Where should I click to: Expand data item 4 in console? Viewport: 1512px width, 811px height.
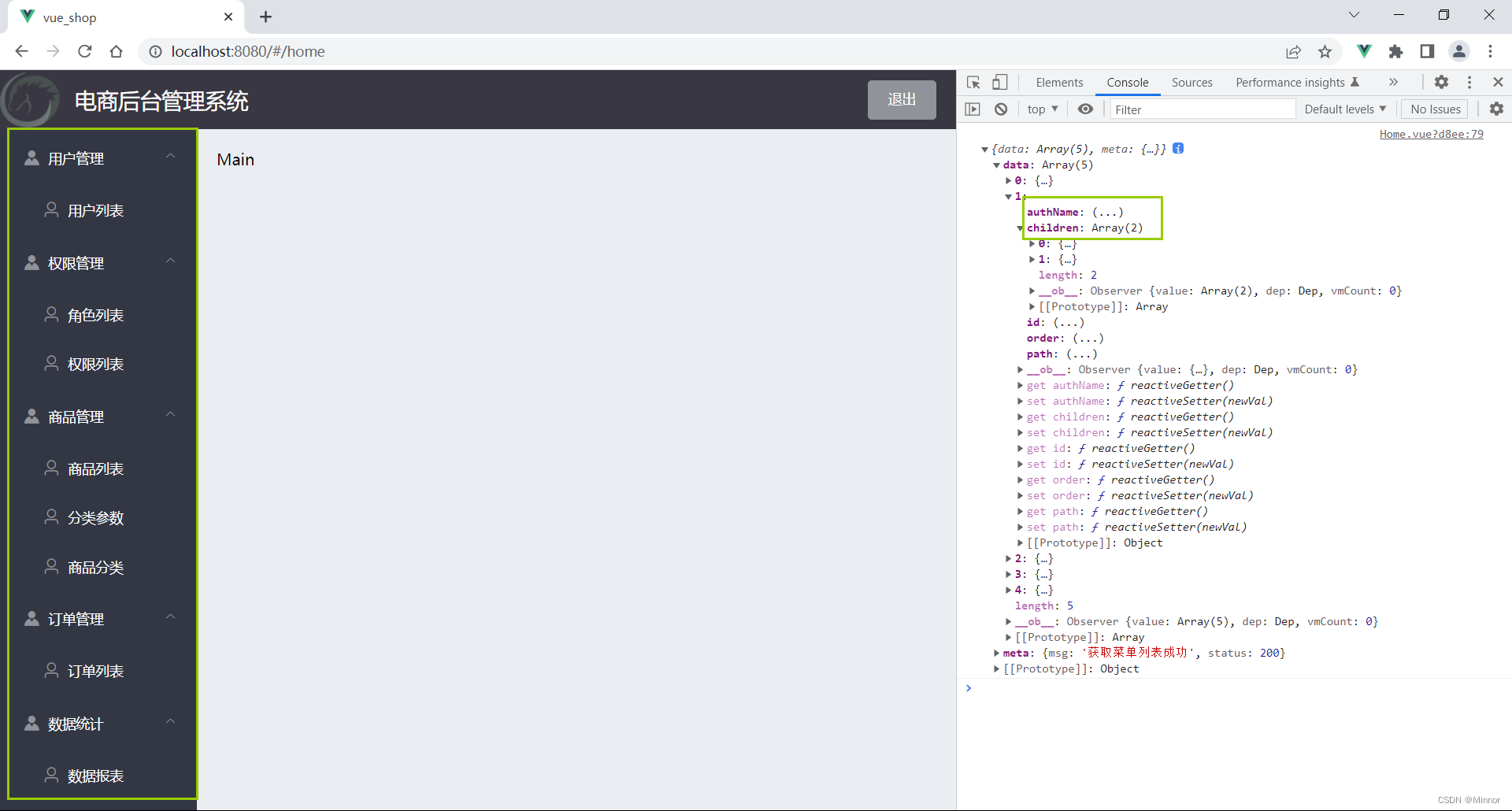click(x=1008, y=591)
